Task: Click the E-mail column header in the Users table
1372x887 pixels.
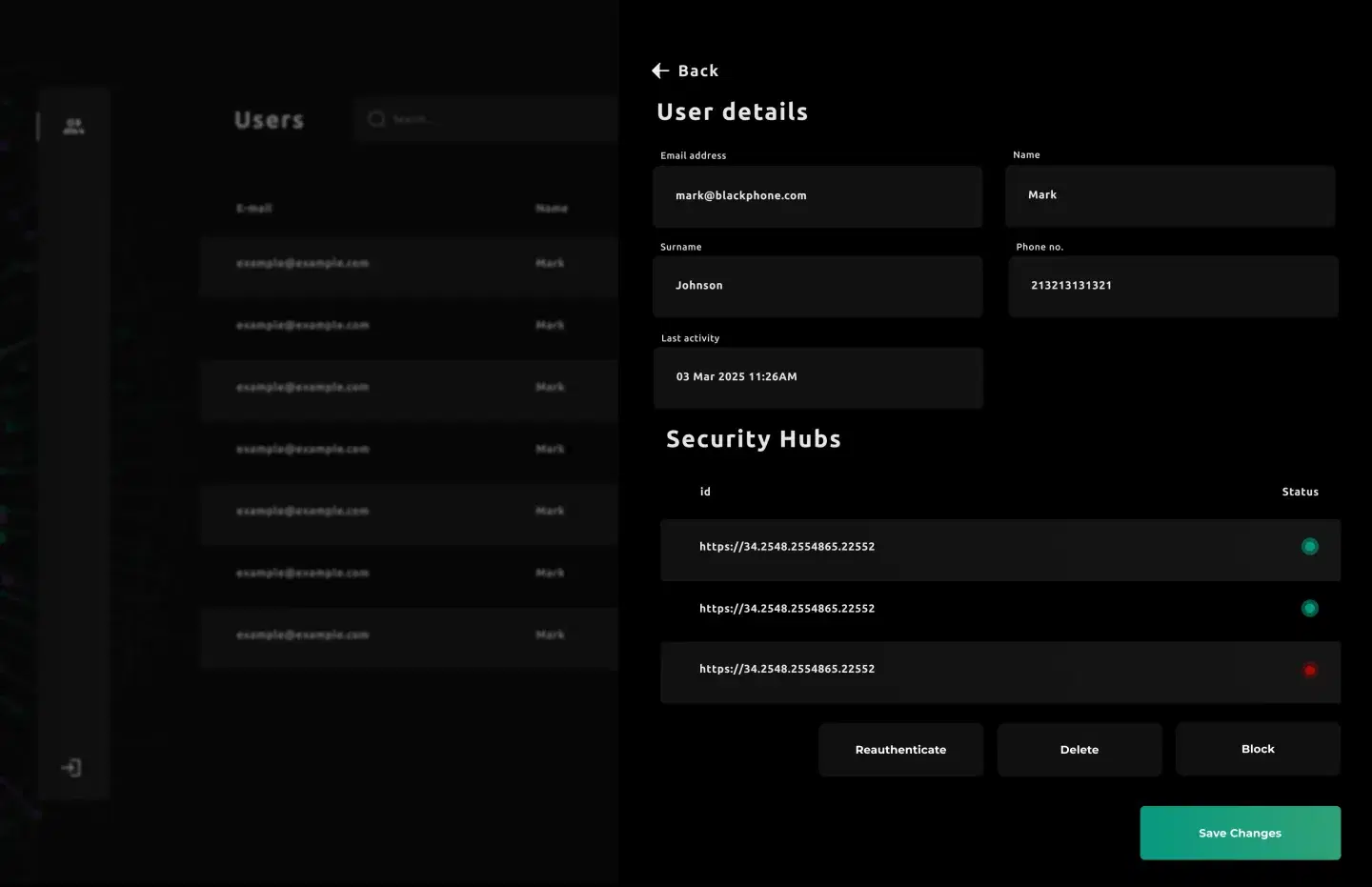Action: coord(254,208)
